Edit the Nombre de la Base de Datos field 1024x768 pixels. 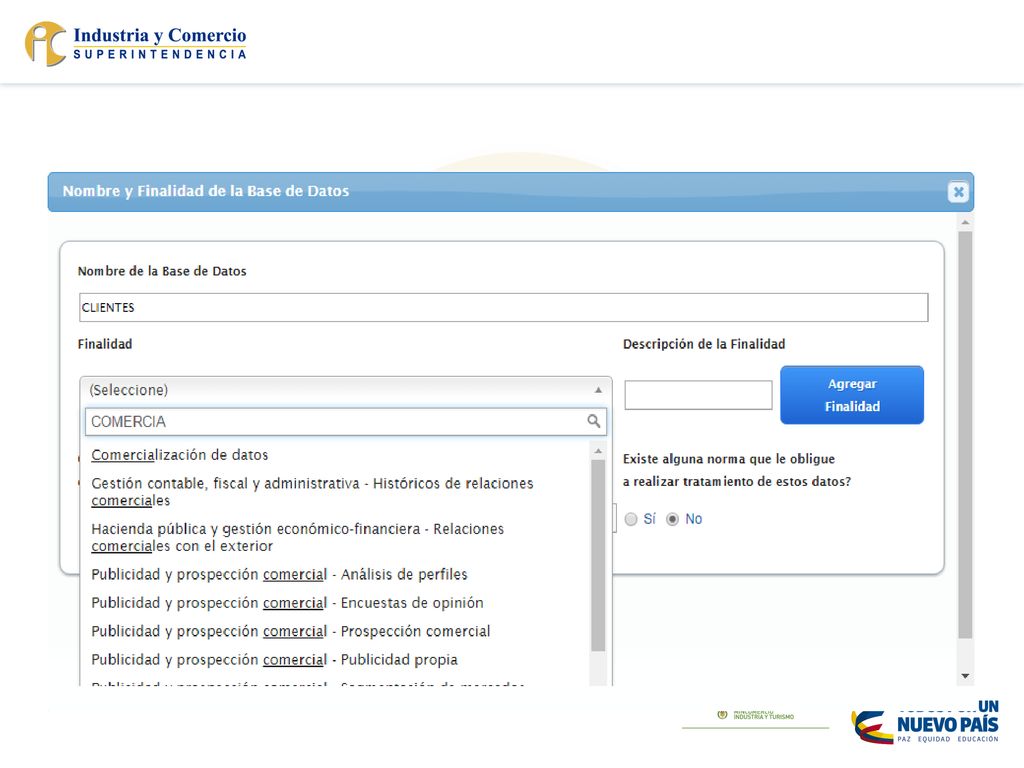pyautogui.click(x=504, y=307)
